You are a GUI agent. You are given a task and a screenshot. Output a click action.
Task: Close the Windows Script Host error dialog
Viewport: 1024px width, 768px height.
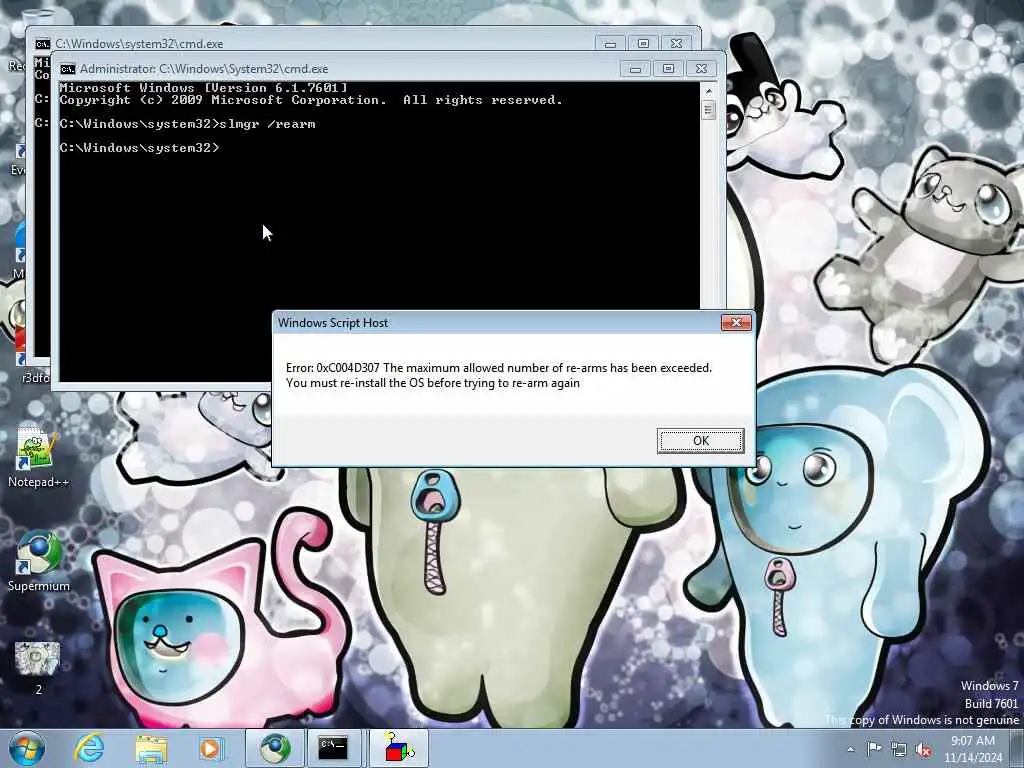pyautogui.click(x=736, y=323)
